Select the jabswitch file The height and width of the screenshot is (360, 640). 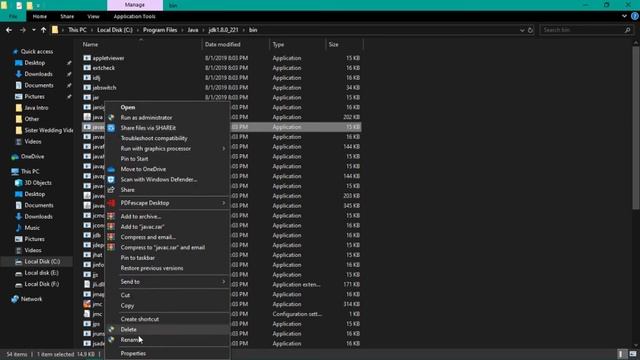pos(104,88)
